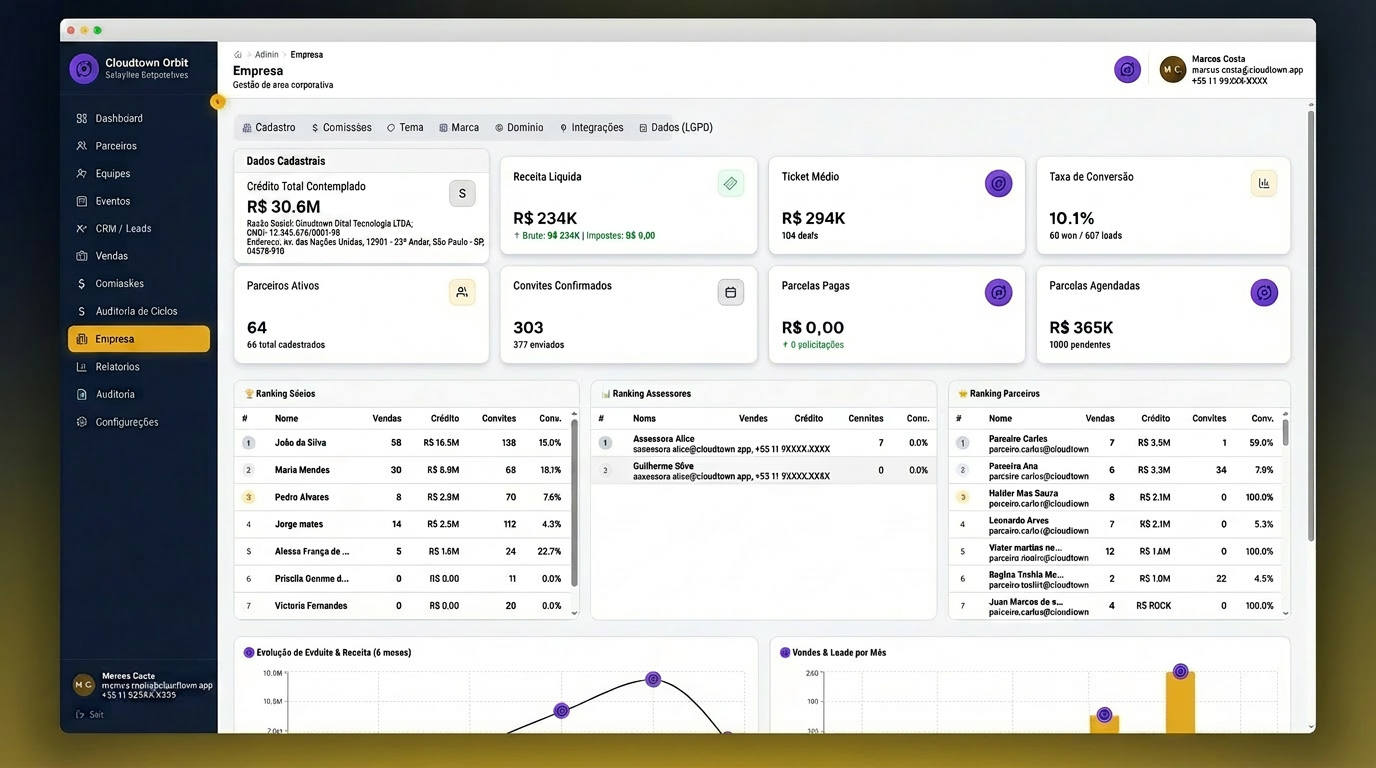1376x768 pixels.
Task: Click the tallest yellow bar in the bar chart
Action: [1180, 702]
